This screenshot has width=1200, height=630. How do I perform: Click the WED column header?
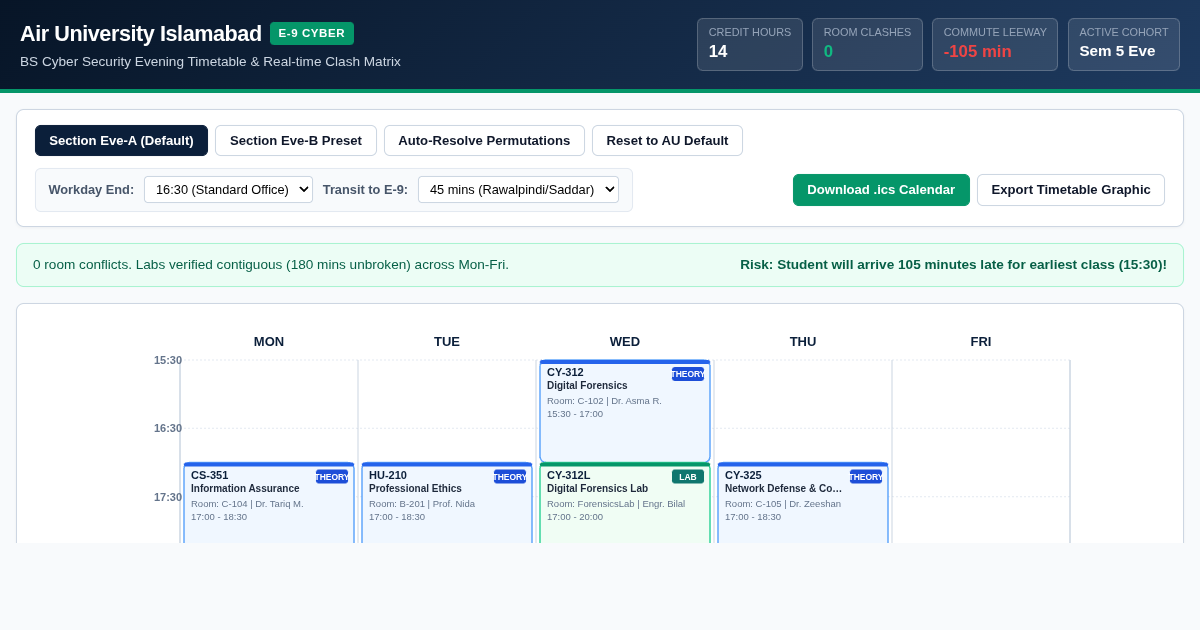click(x=625, y=342)
